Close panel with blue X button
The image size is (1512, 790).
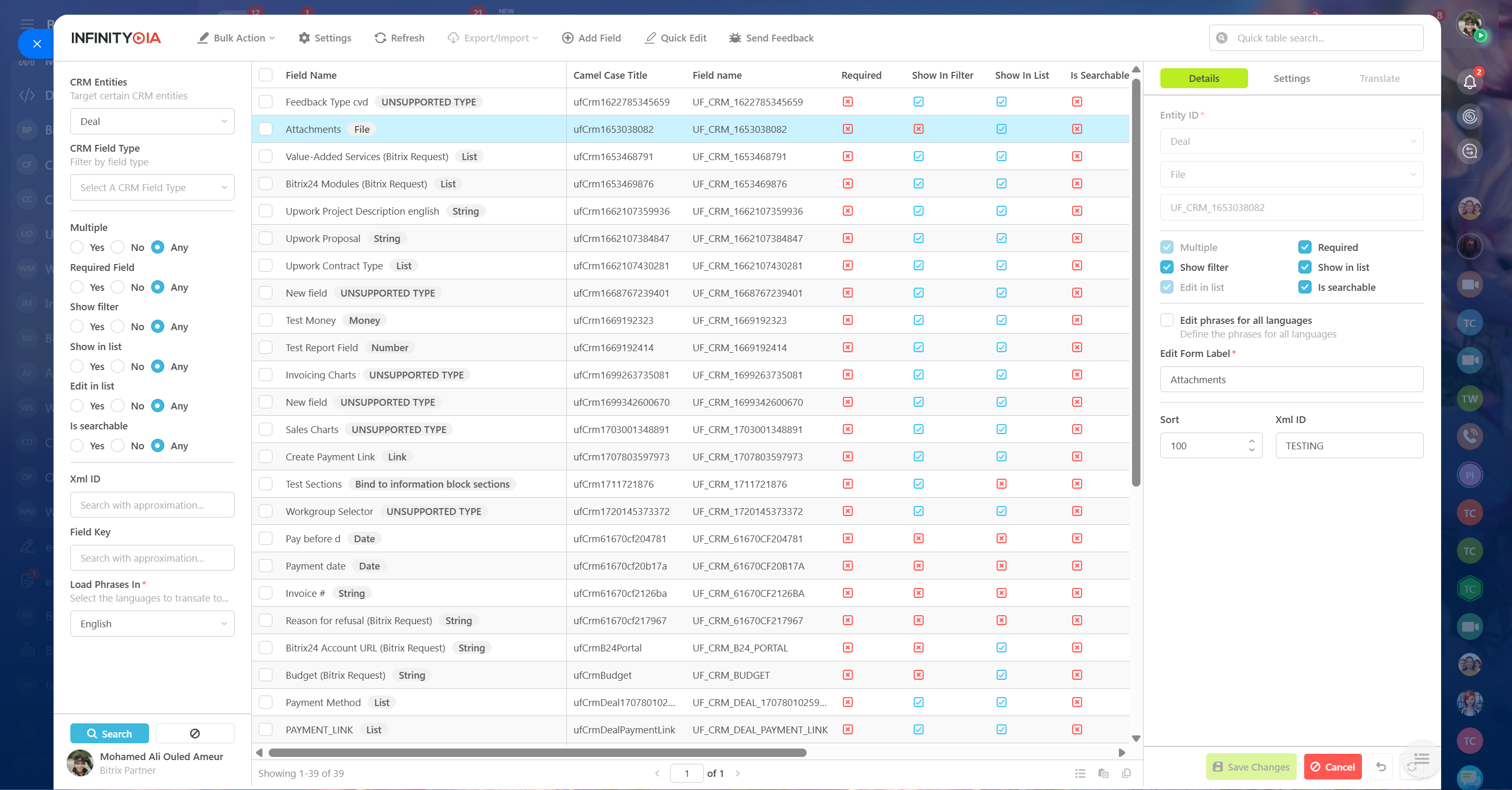click(x=36, y=44)
